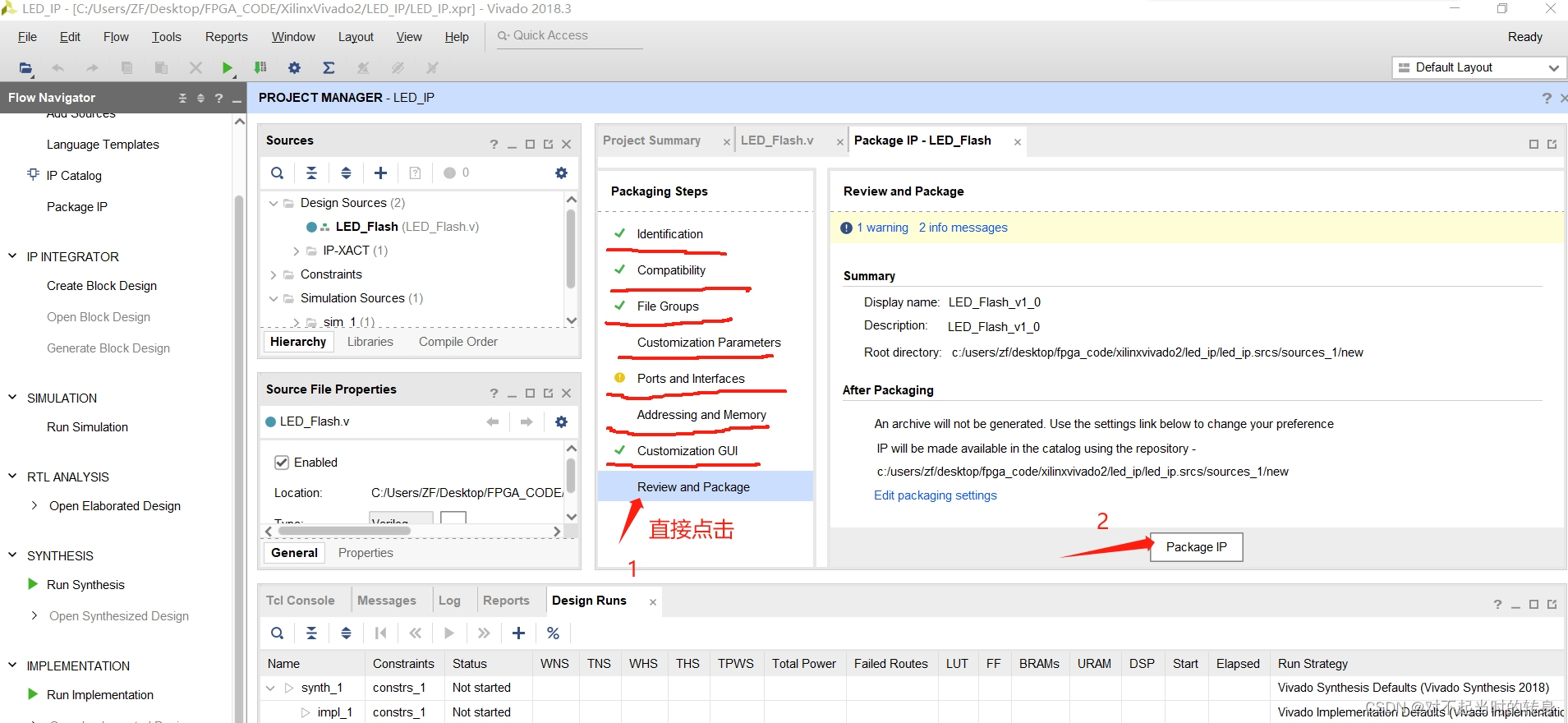Click the Open Project toolbar icon
This screenshot has height=723, width=1568.
pos(25,67)
